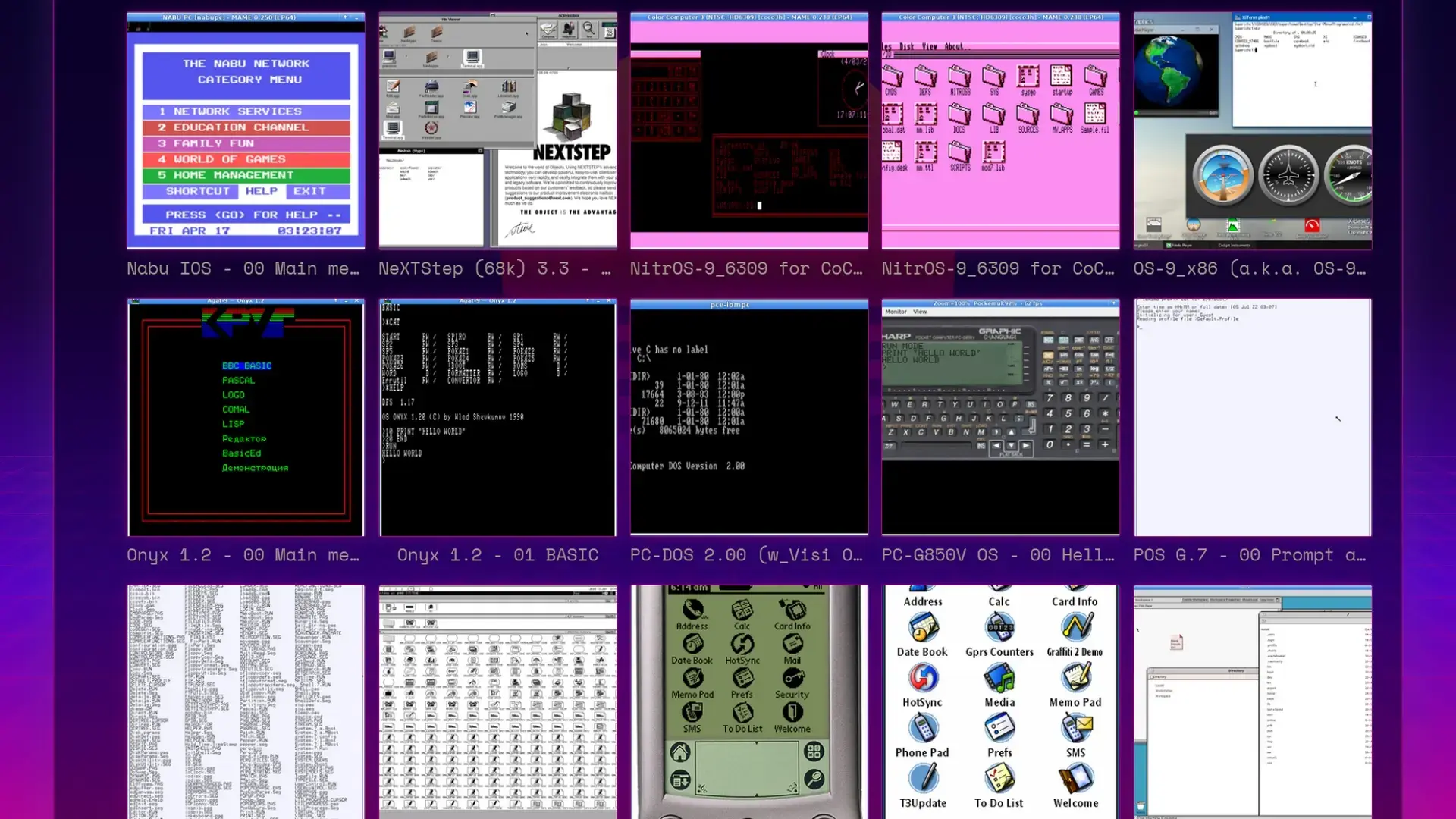This screenshot has width=1456, height=819.
Task: Select '1 NETWORK SERVICES' in the Nabu menu
Action: pos(246,111)
